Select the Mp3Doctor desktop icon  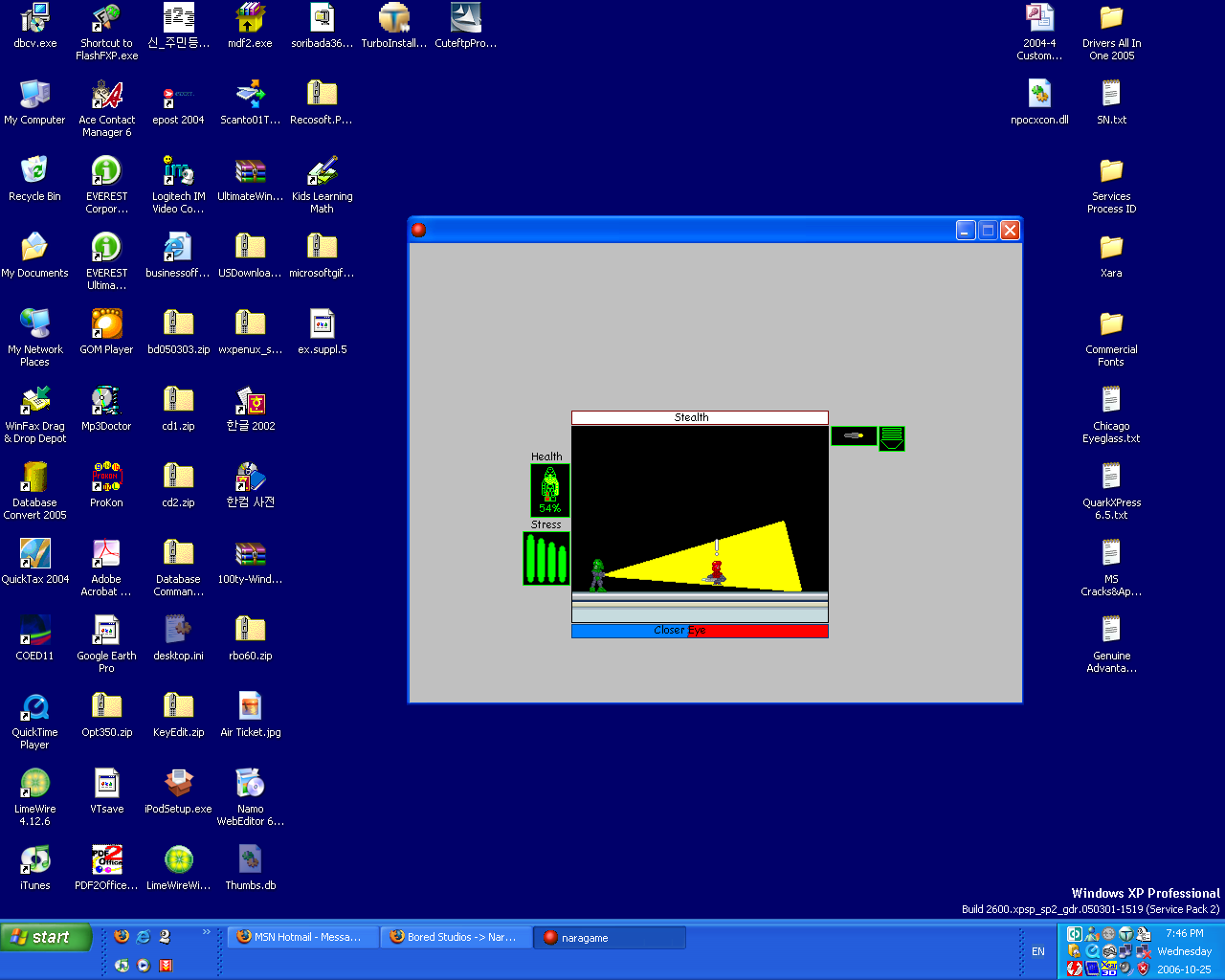click(x=106, y=408)
